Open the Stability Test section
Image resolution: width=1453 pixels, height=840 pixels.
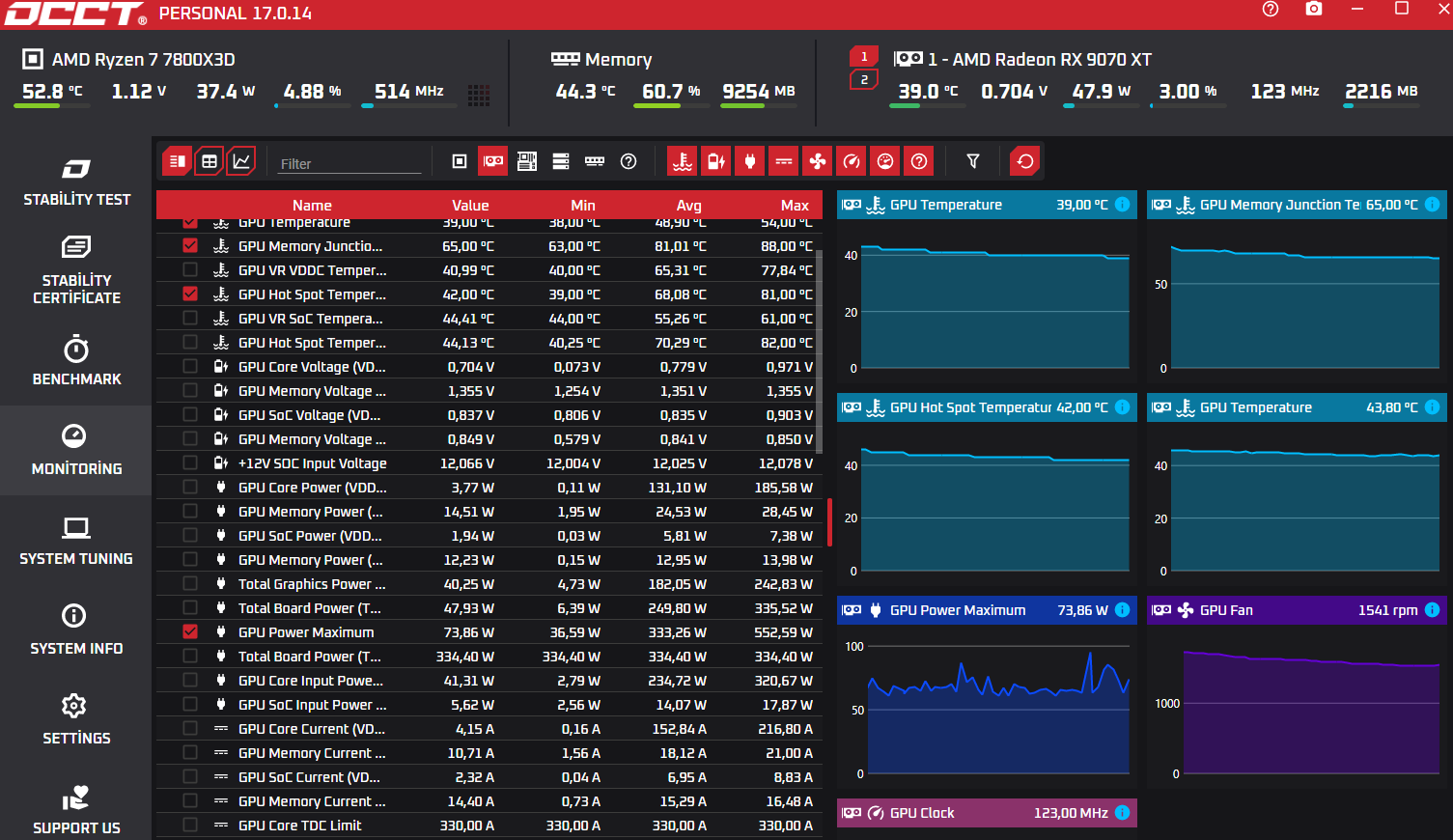(76, 182)
